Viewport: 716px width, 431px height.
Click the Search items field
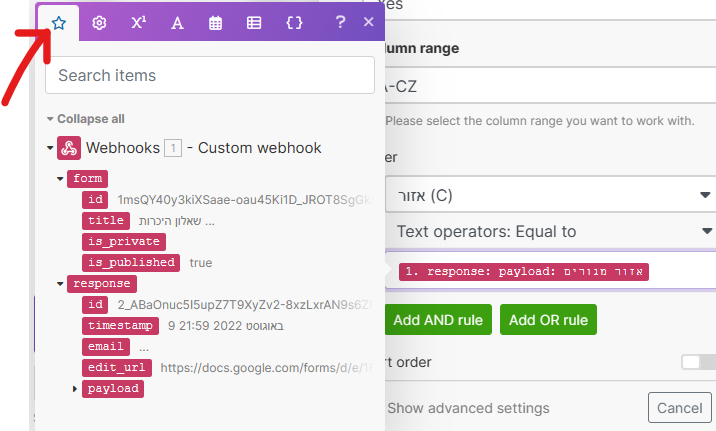[209, 75]
